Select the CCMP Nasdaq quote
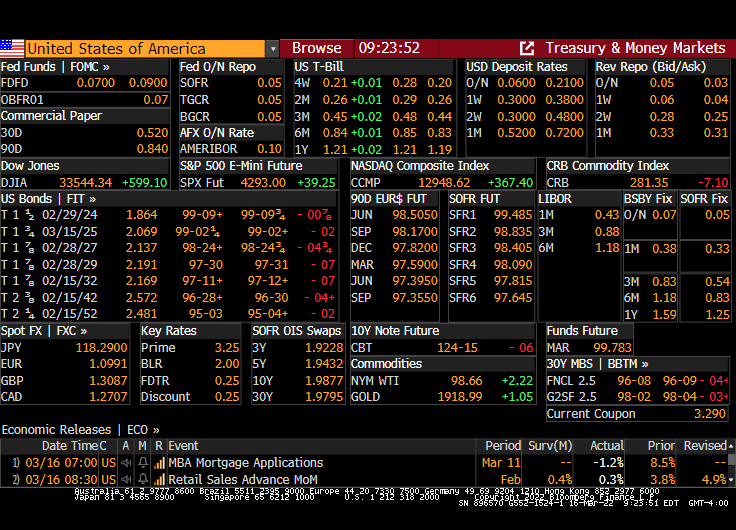 443,183
